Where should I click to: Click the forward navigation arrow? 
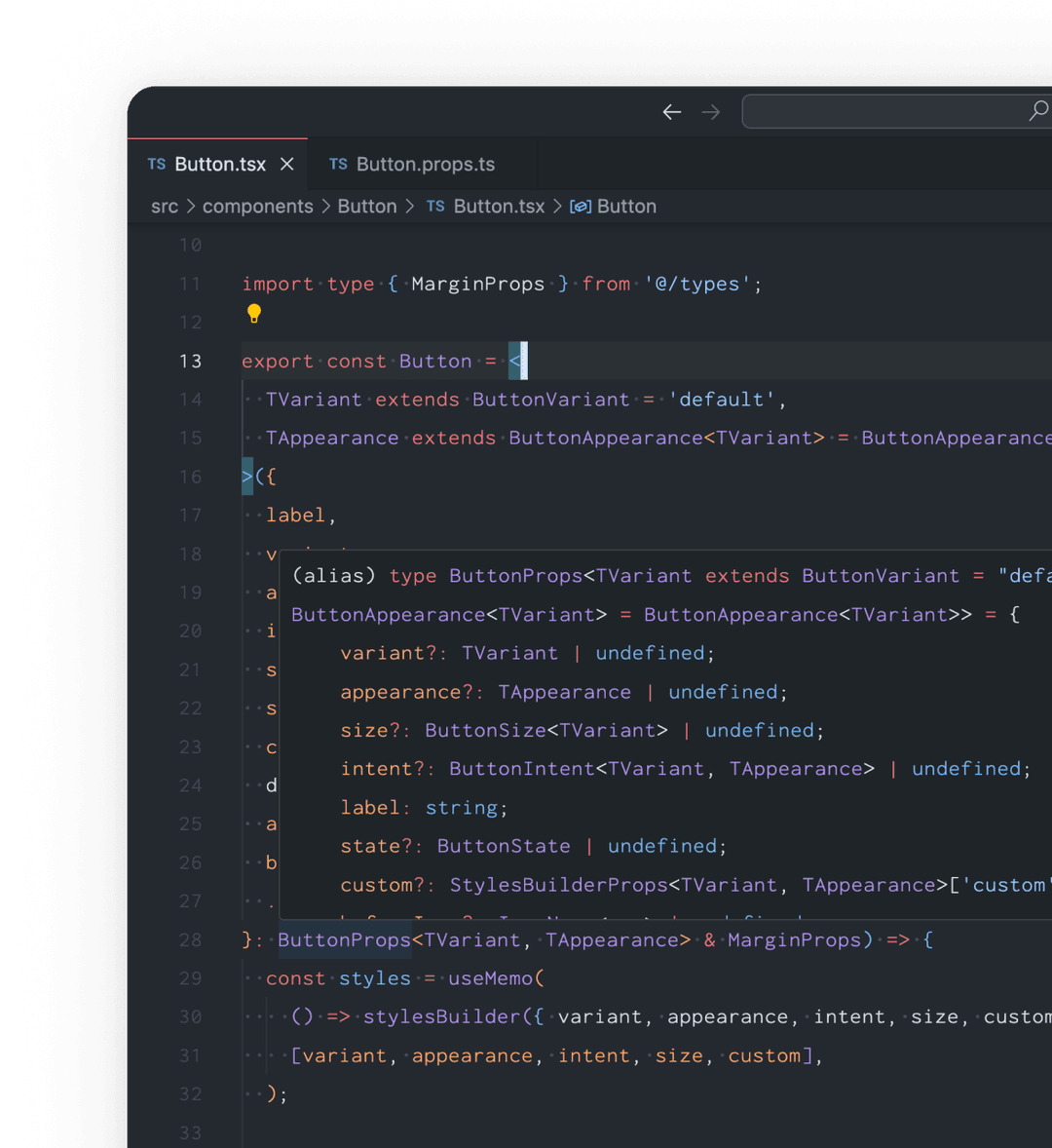point(711,112)
